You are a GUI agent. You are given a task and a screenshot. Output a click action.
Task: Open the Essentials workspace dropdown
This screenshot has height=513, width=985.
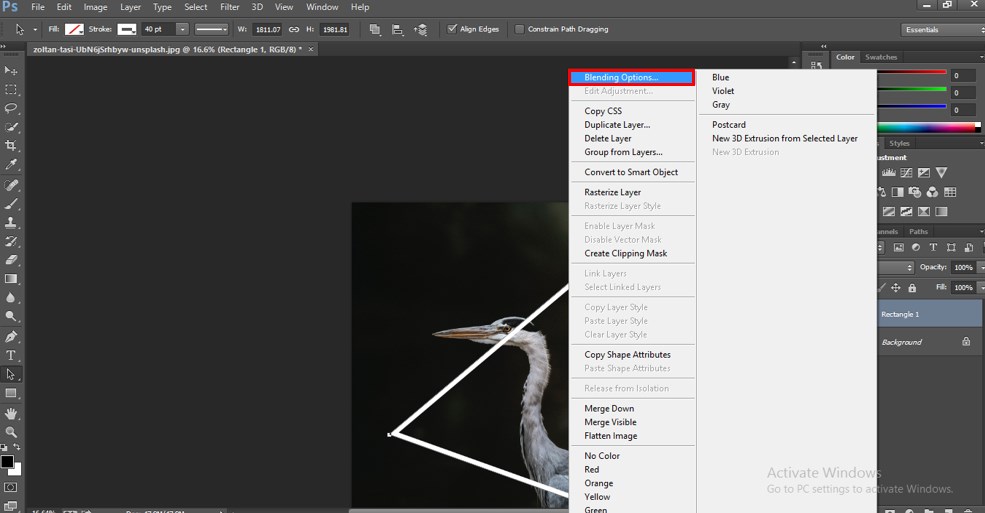[942, 30]
